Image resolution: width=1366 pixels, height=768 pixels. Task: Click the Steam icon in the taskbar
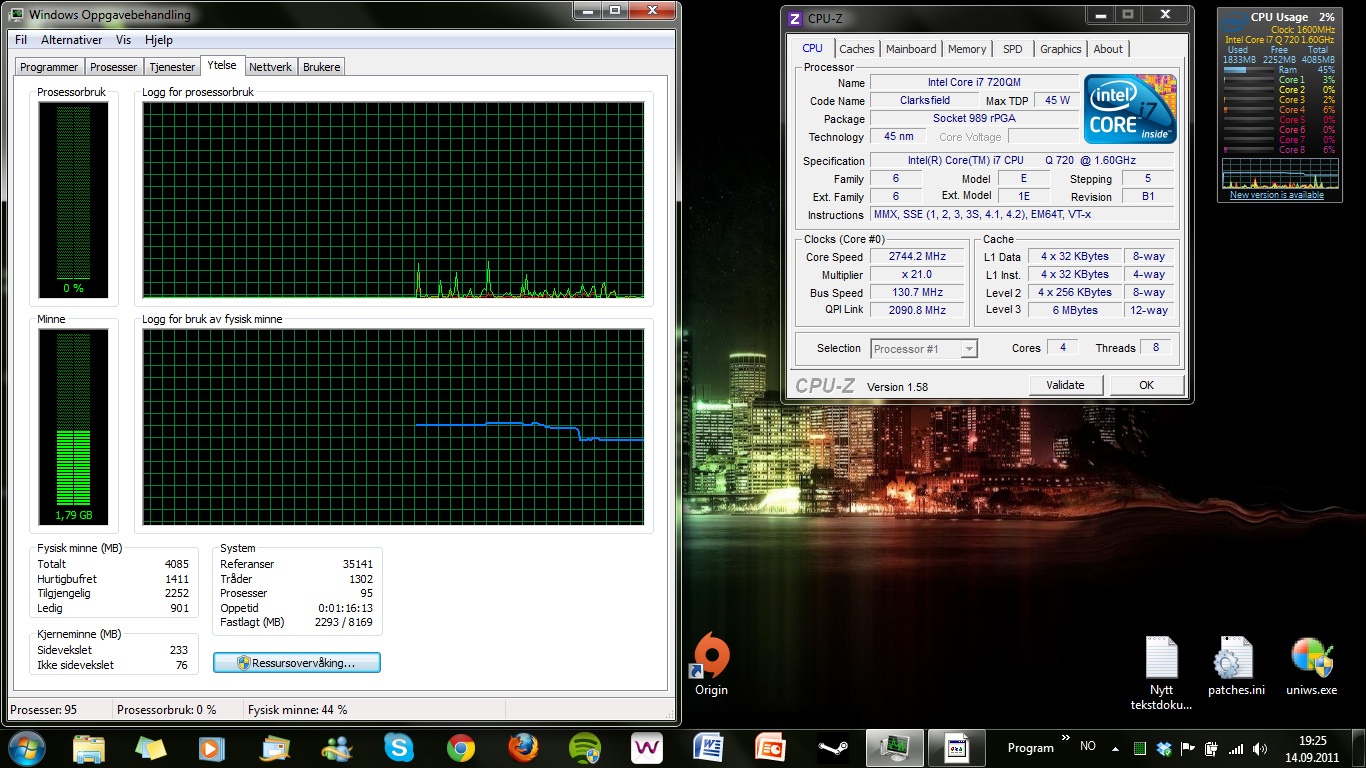pos(832,748)
